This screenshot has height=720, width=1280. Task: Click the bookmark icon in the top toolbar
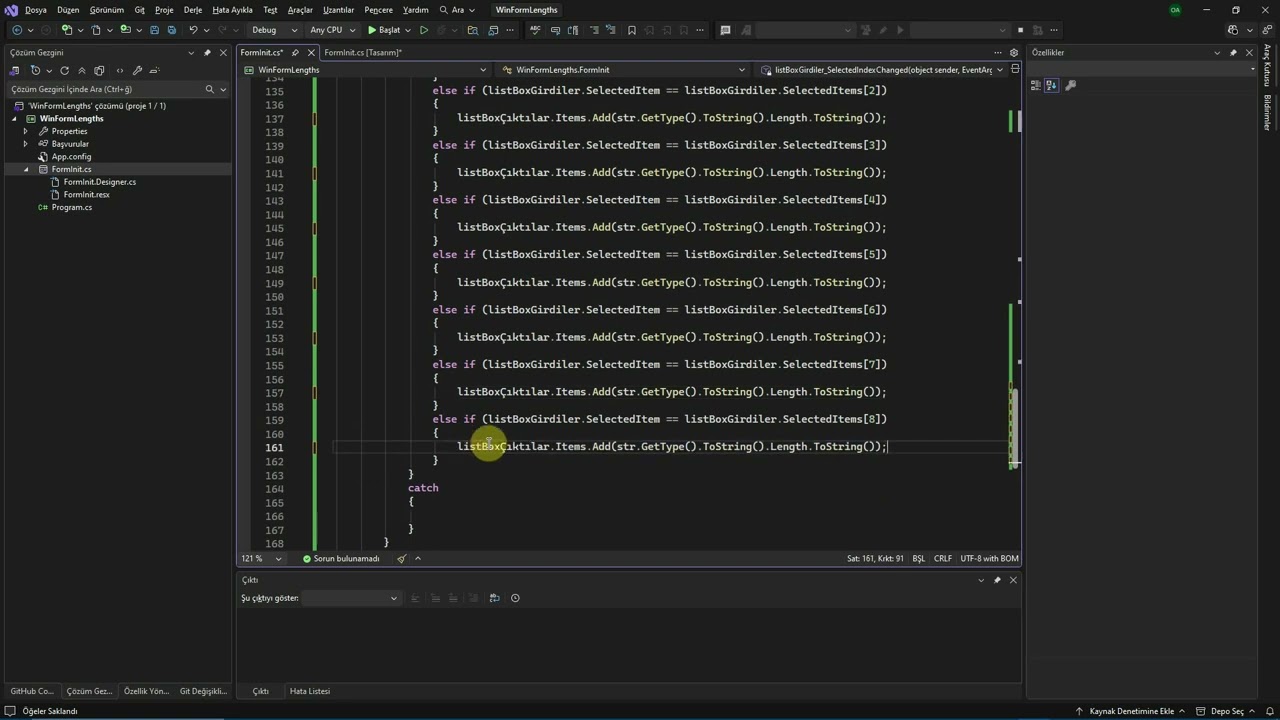pos(631,30)
